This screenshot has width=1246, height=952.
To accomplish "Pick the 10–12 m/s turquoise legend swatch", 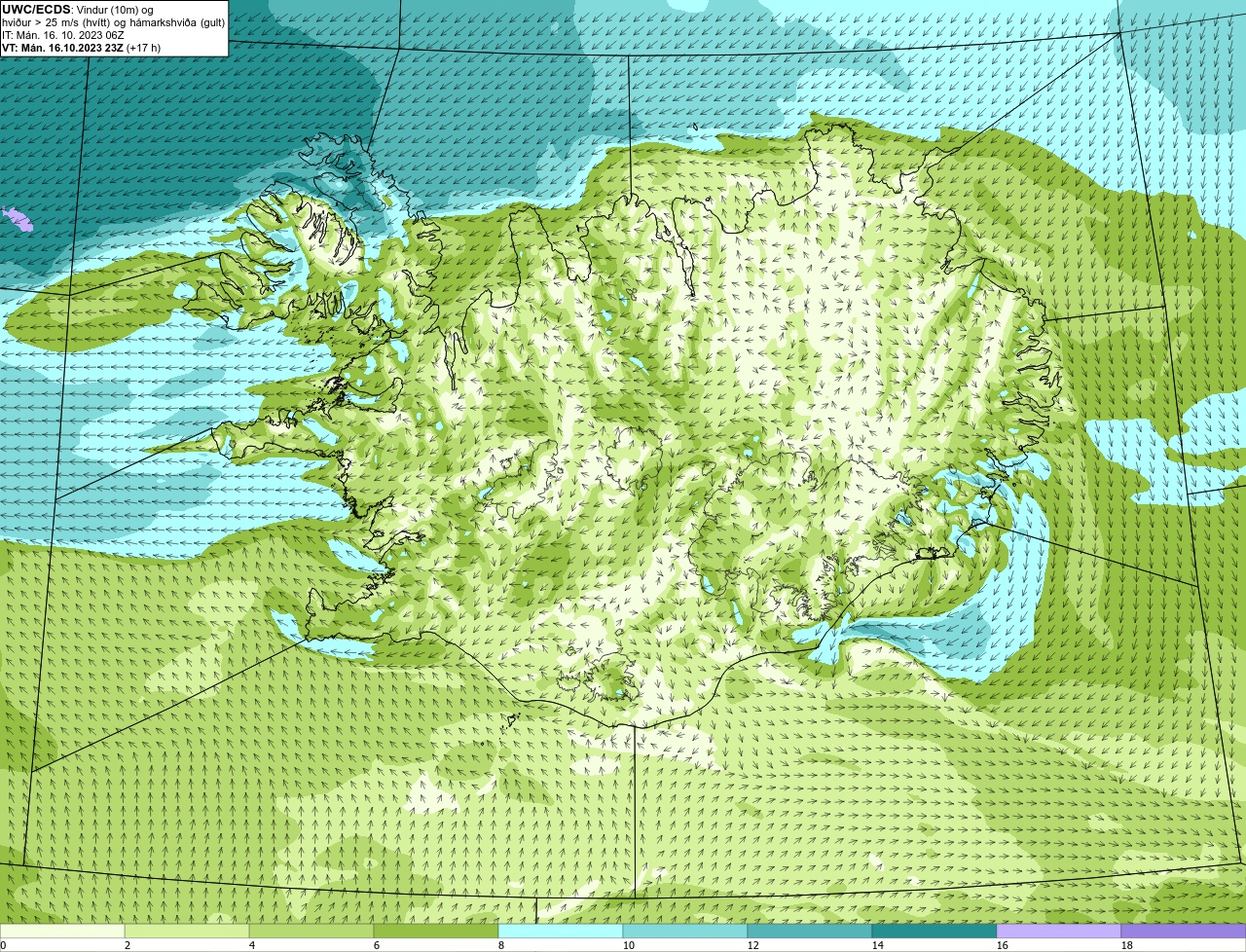I will point(685,932).
